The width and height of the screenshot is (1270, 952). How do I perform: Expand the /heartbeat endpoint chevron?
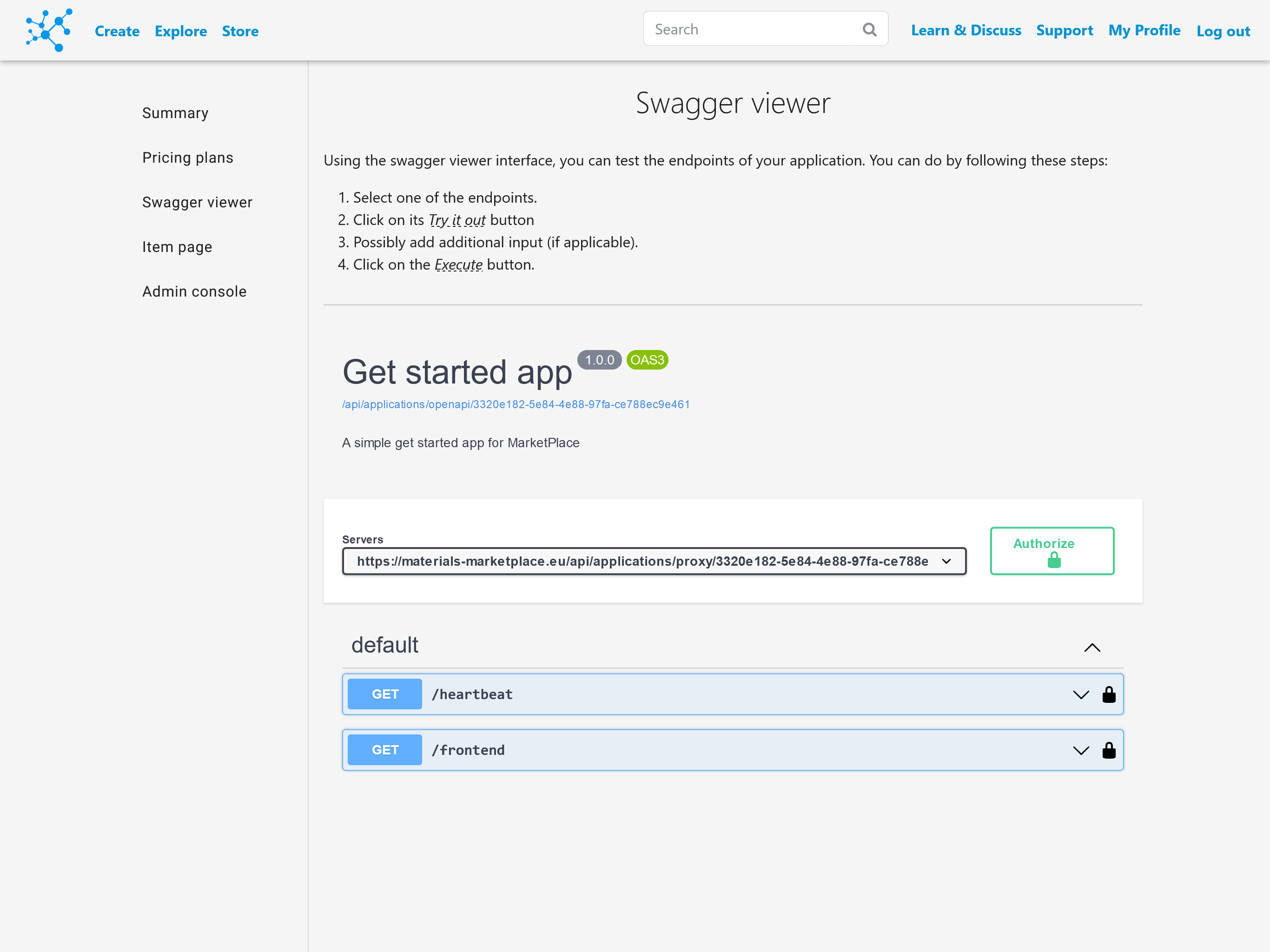tap(1080, 695)
